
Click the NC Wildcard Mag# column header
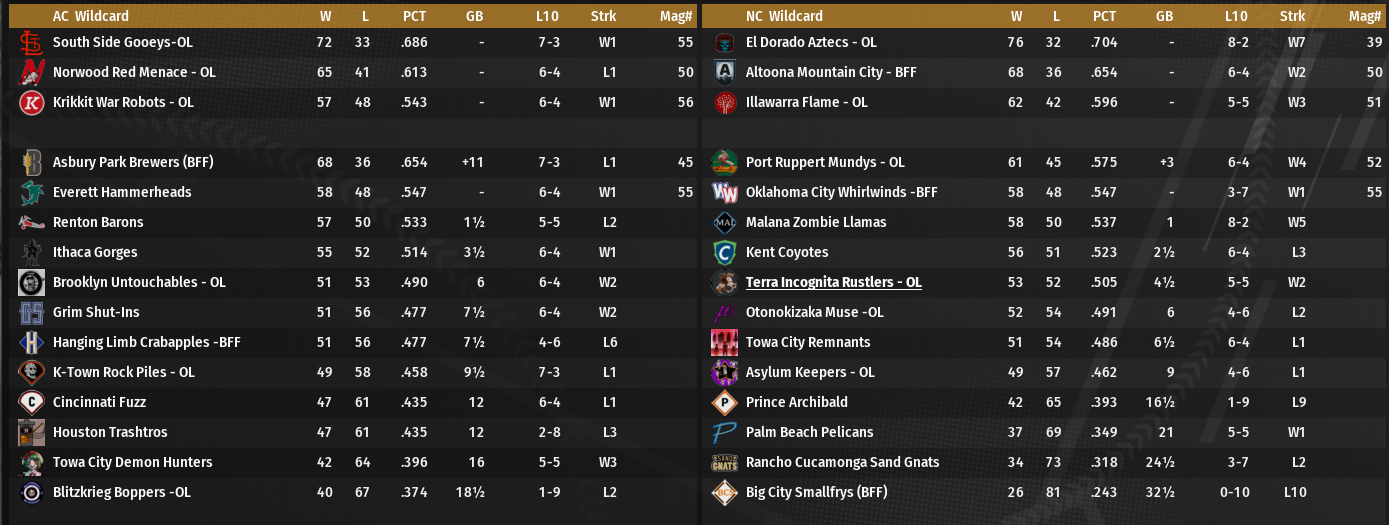click(1364, 16)
